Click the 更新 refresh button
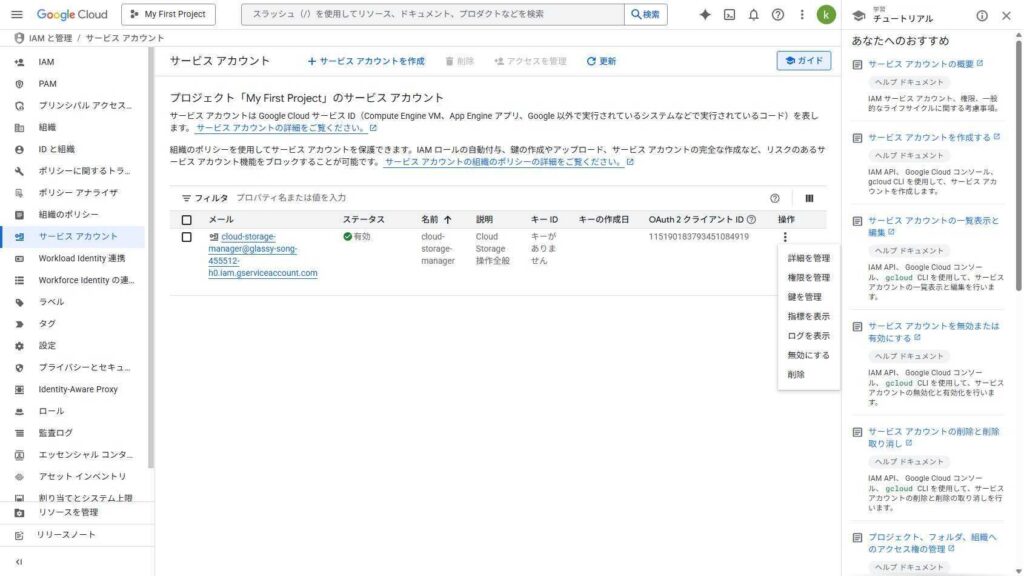The width and height of the screenshot is (1024, 576). point(601,61)
